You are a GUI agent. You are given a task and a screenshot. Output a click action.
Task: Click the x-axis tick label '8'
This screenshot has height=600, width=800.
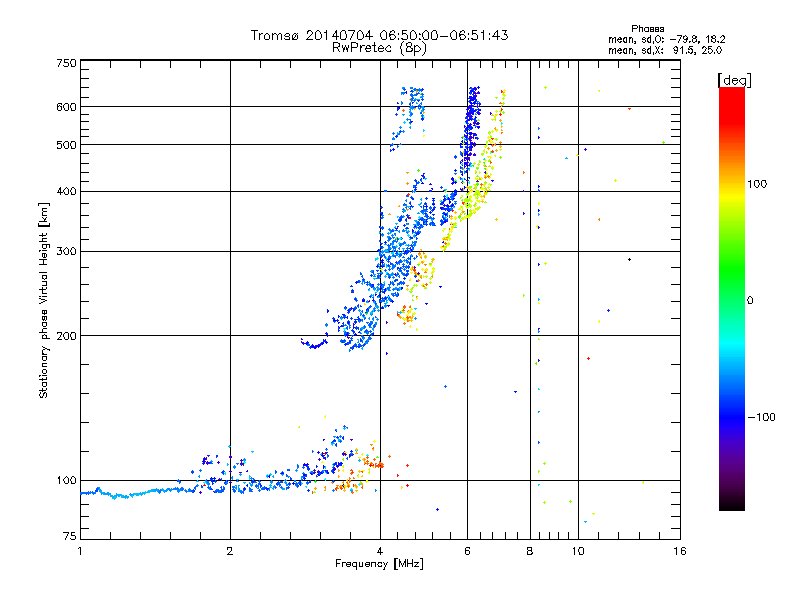tap(530, 551)
